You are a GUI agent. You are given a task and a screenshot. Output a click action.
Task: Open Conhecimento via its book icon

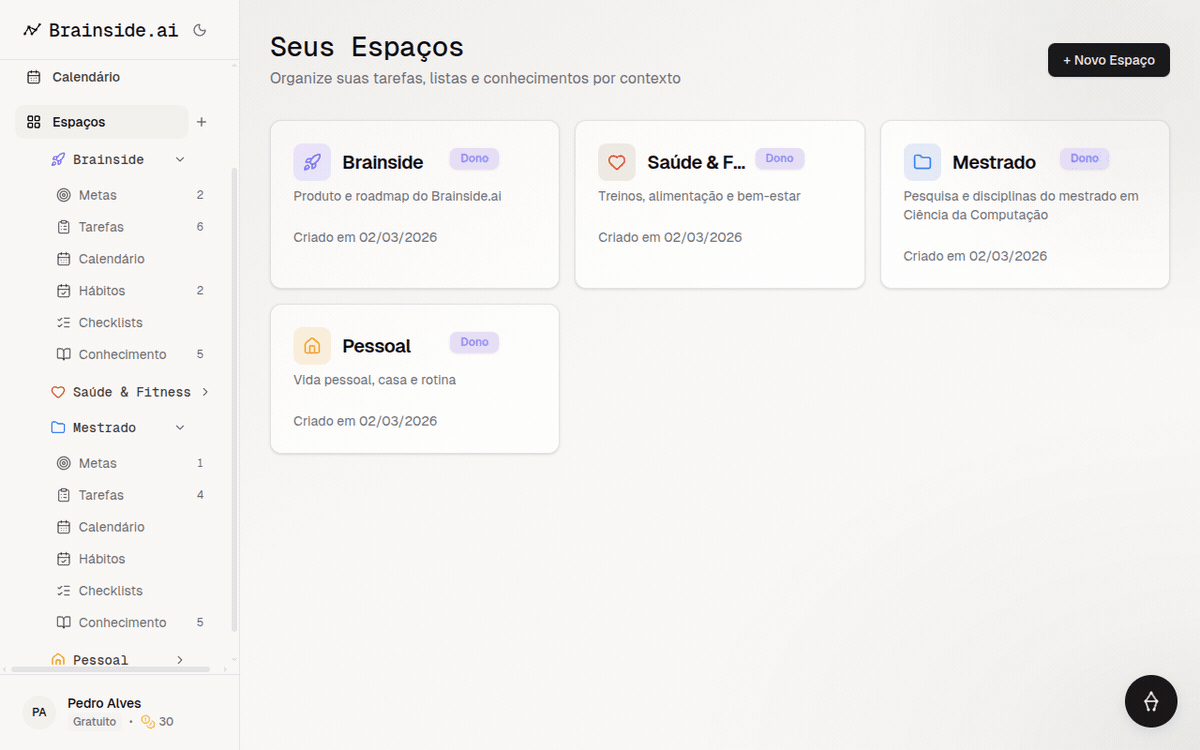pyautogui.click(x=63, y=354)
